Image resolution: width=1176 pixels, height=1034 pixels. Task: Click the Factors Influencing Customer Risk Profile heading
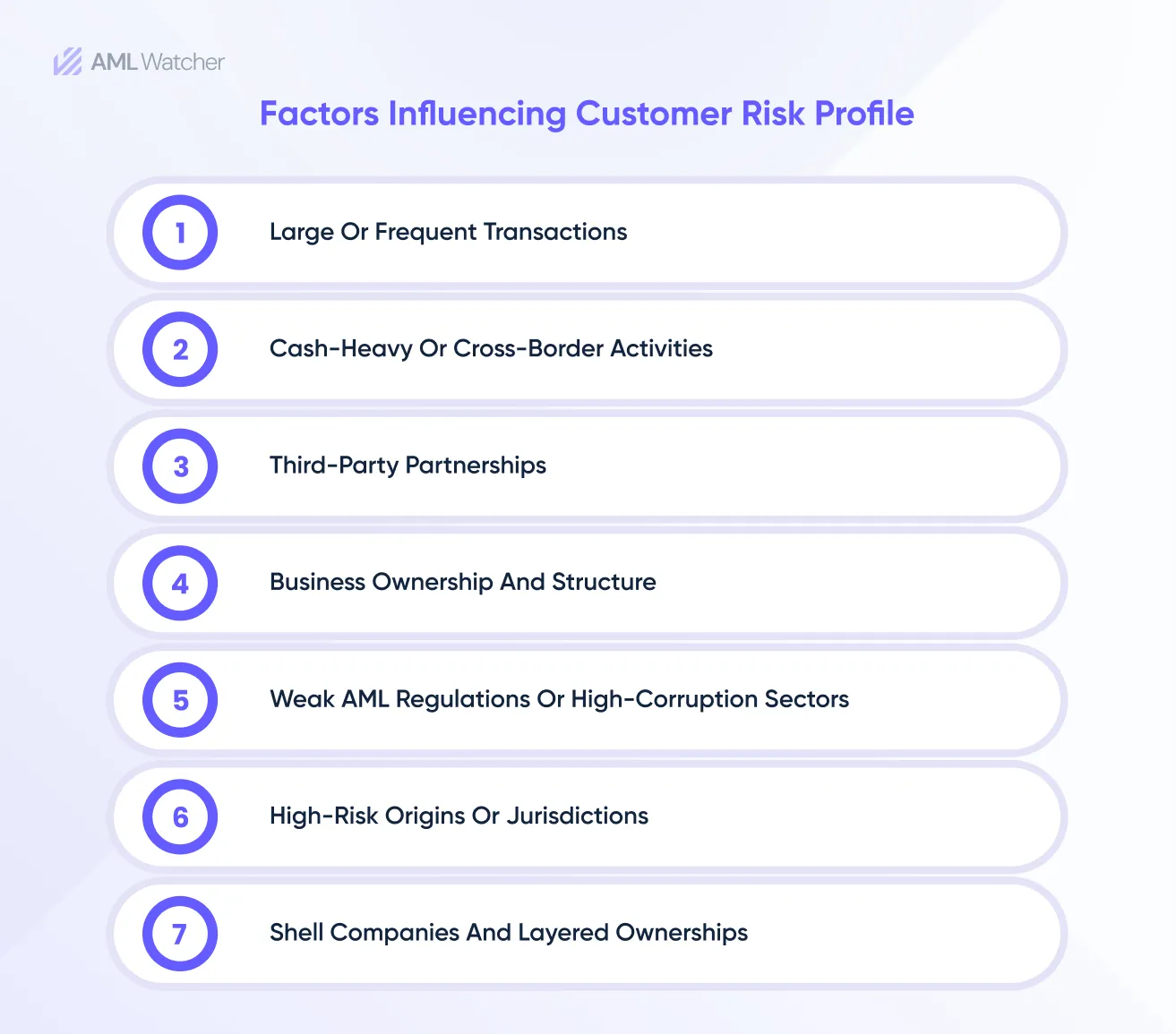tap(587, 114)
